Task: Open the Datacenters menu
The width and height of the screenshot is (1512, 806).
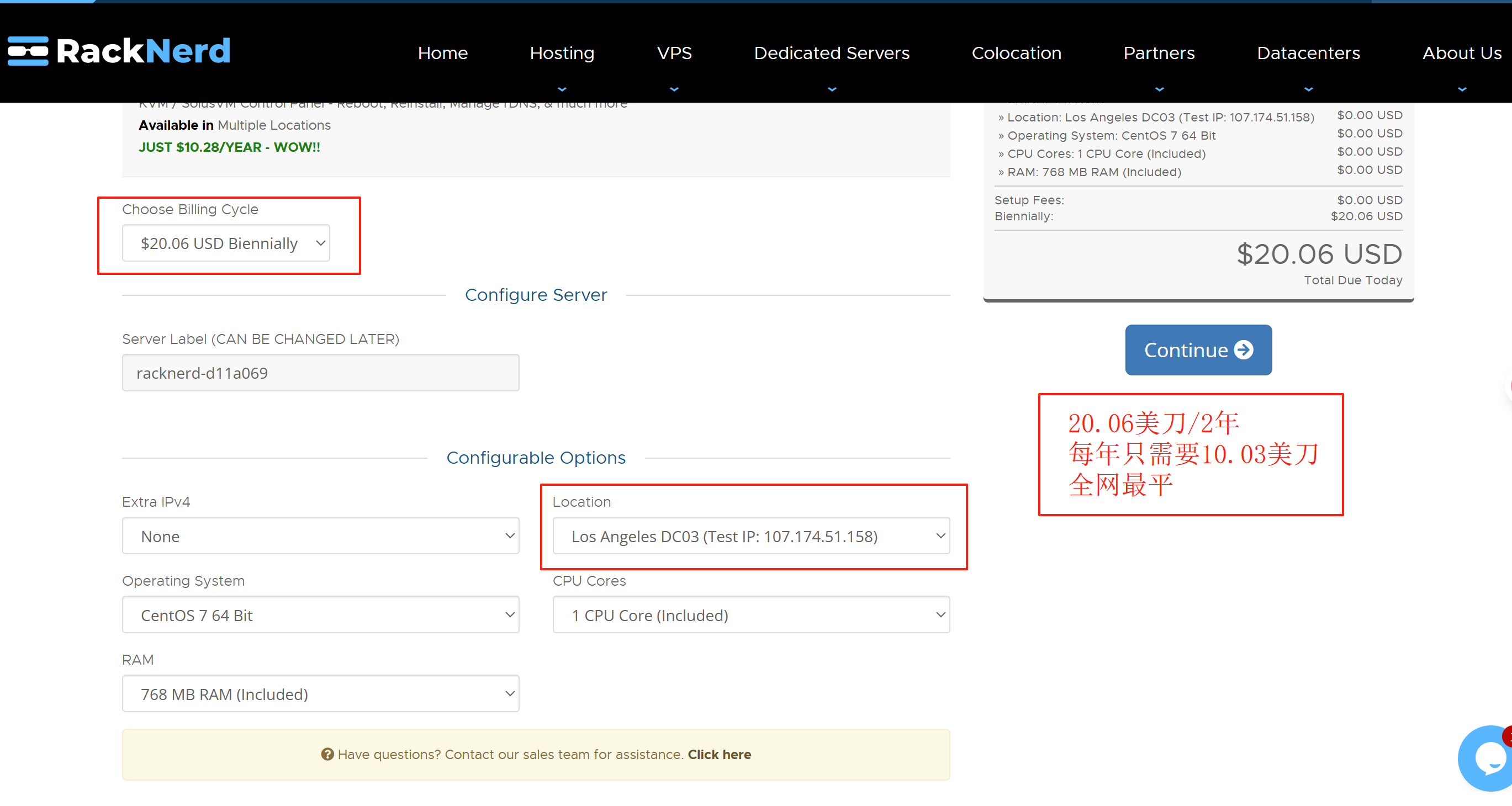Action: [1308, 53]
